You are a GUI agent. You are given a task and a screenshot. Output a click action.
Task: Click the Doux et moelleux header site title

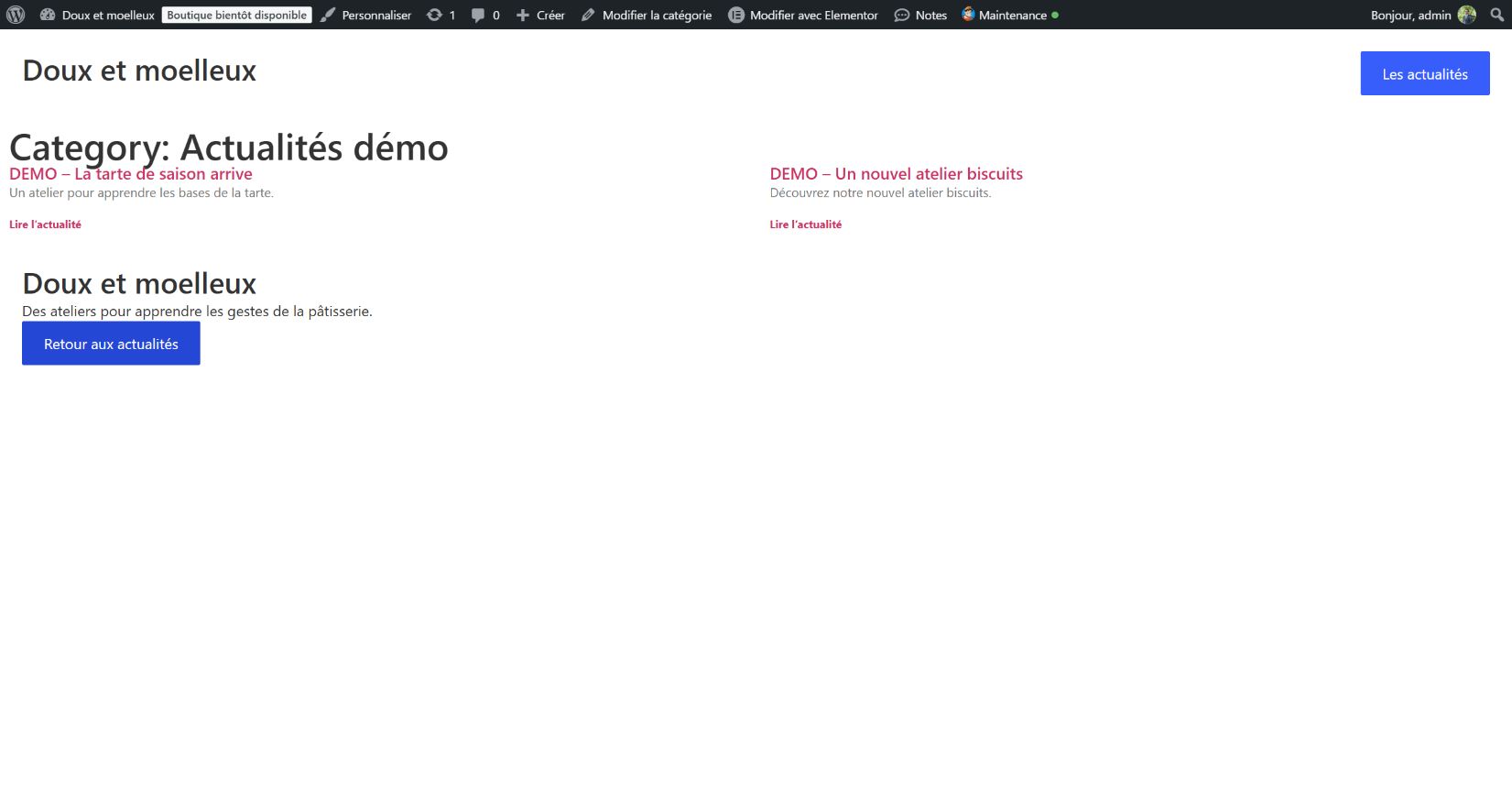pyautogui.click(x=139, y=71)
